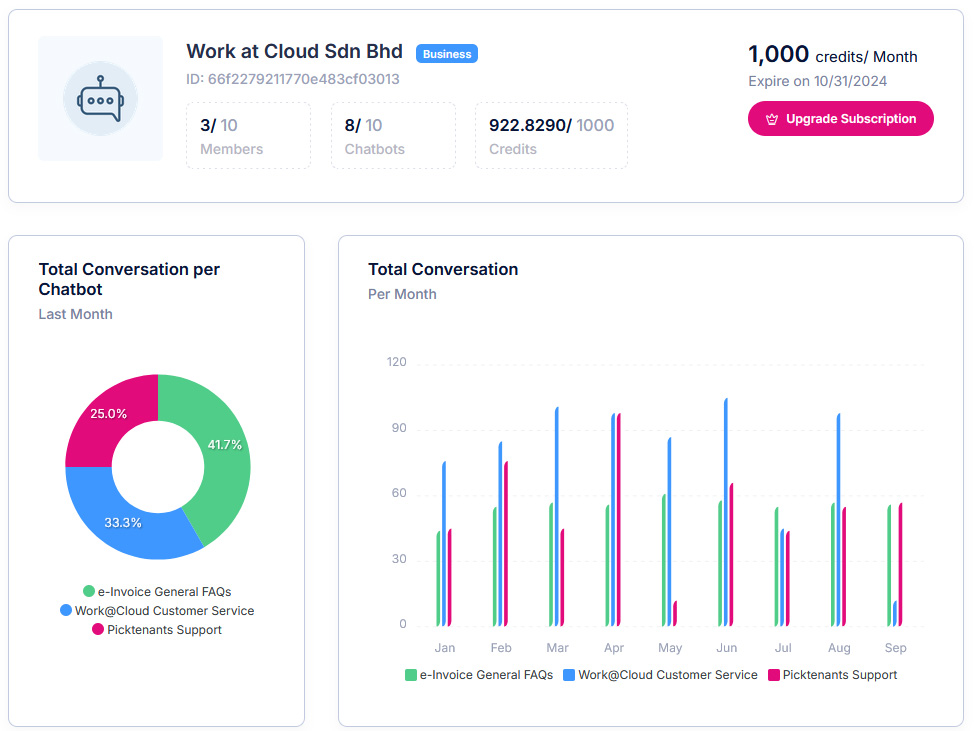Select the Credits usage card
Viewport: 974px width, 731px height.
coord(552,135)
